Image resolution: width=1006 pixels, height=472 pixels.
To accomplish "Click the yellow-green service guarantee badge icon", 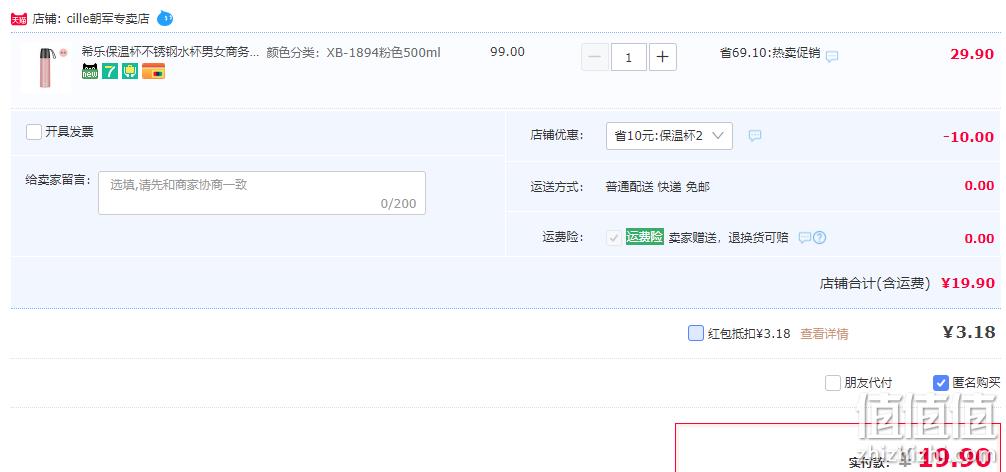I will pos(130,71).
